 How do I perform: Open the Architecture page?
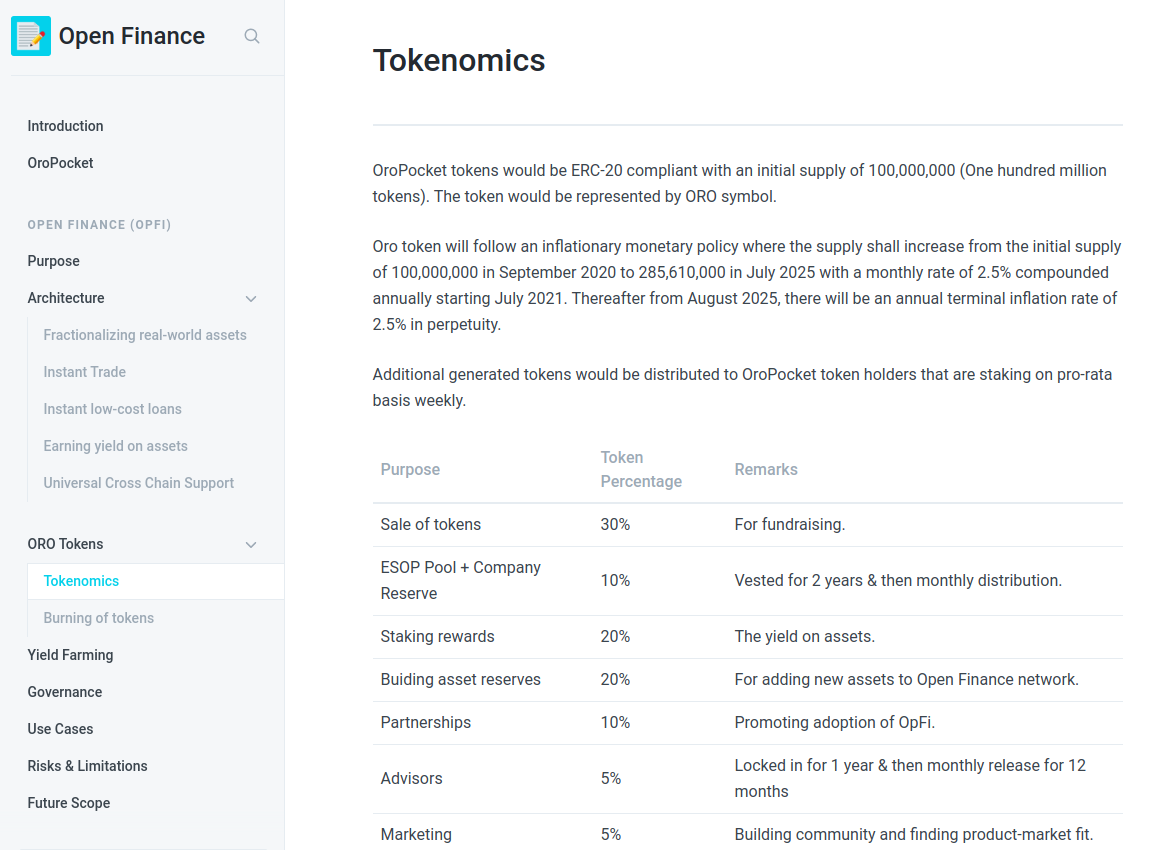tap(66, 298)
